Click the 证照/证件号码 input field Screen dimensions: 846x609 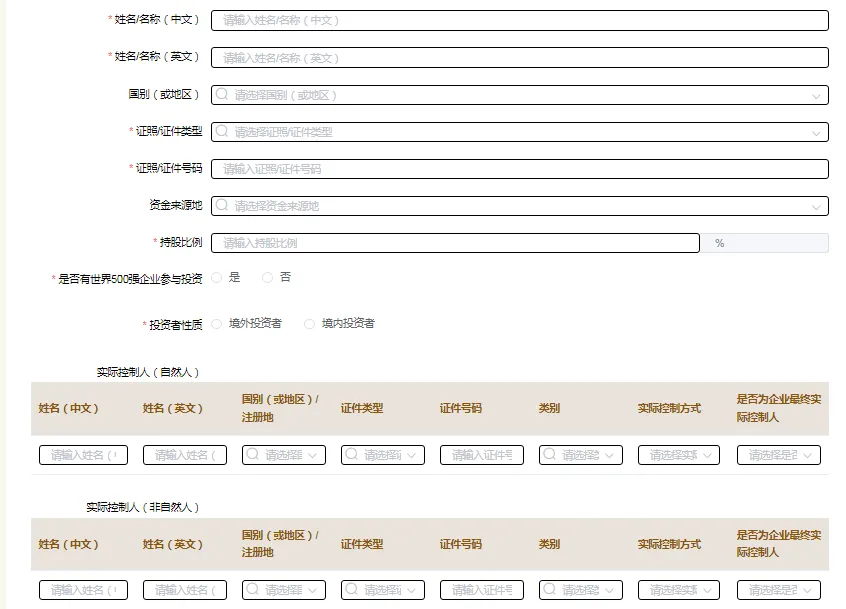tap(520, 169)
